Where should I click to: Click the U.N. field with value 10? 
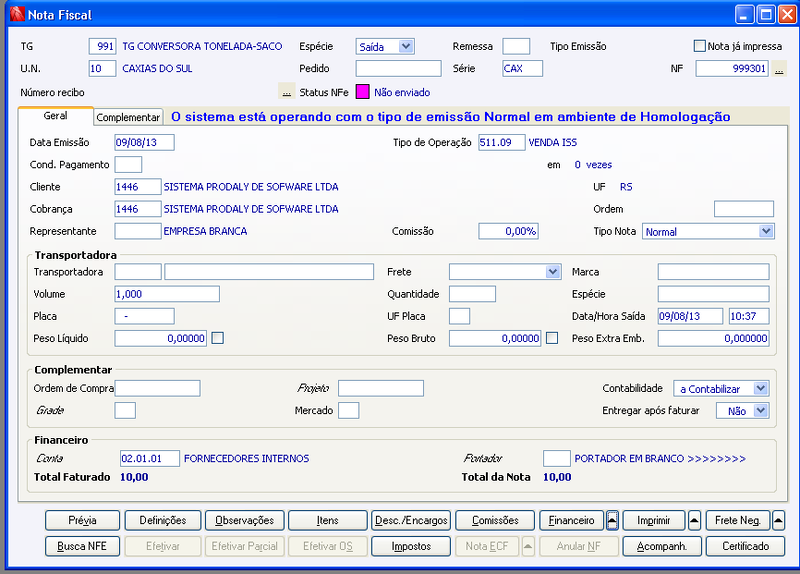click(103, 68)
